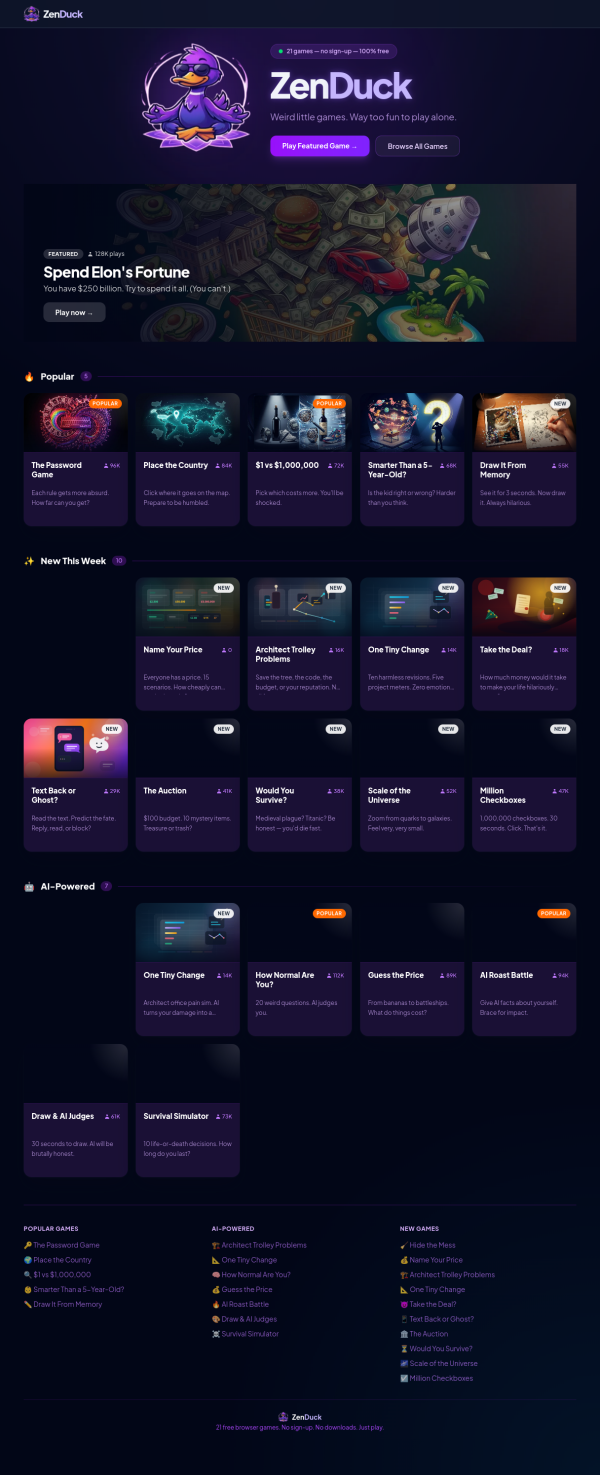Open the Scale of the Universe game card
This screenshot has width=600, height=1475.
(412, 785)
